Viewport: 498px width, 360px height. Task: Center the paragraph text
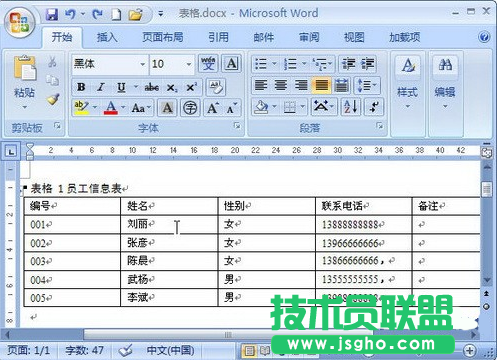281,85
